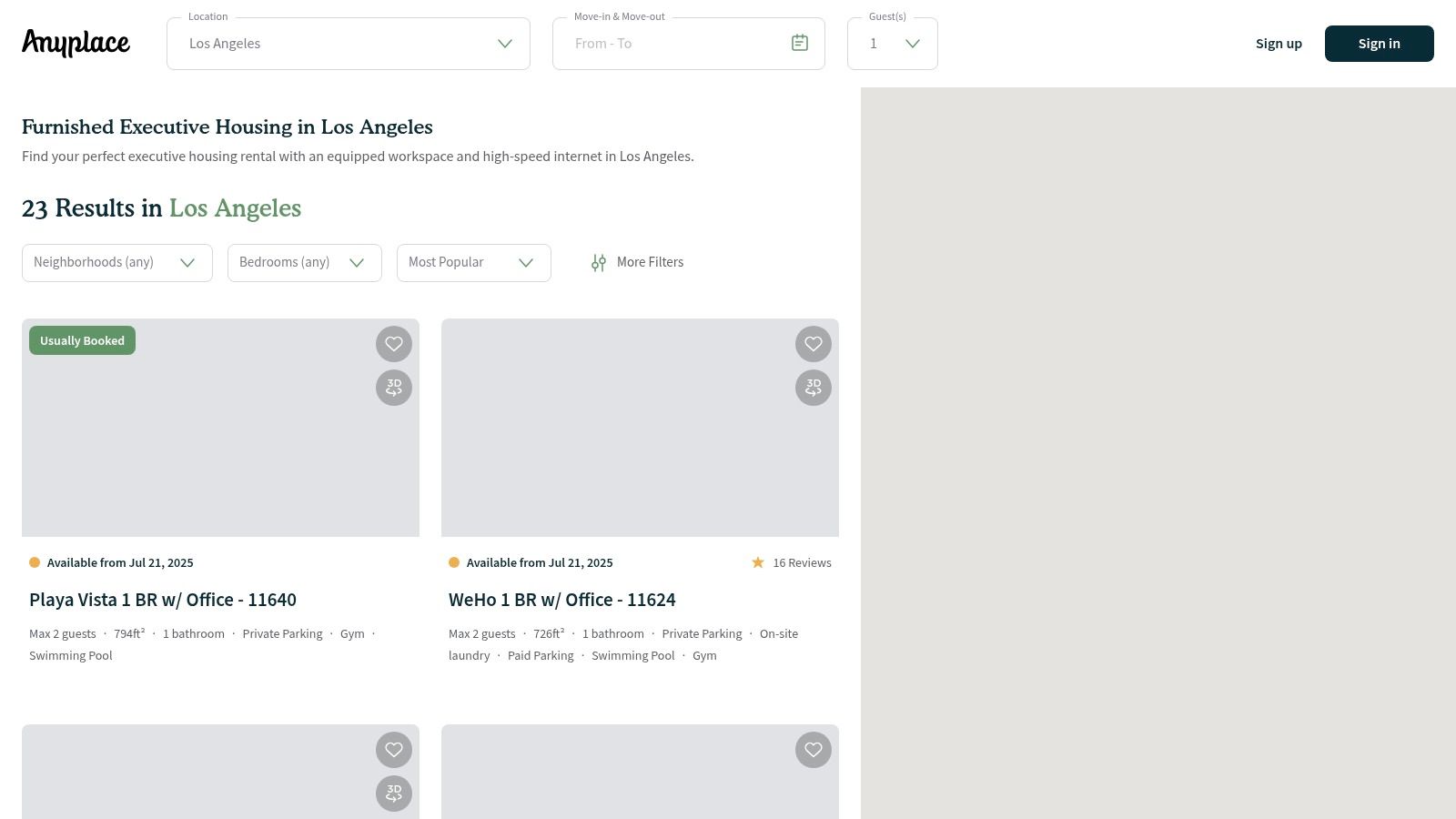View the 16 Reviews on WeHo listing

point(802,562)
